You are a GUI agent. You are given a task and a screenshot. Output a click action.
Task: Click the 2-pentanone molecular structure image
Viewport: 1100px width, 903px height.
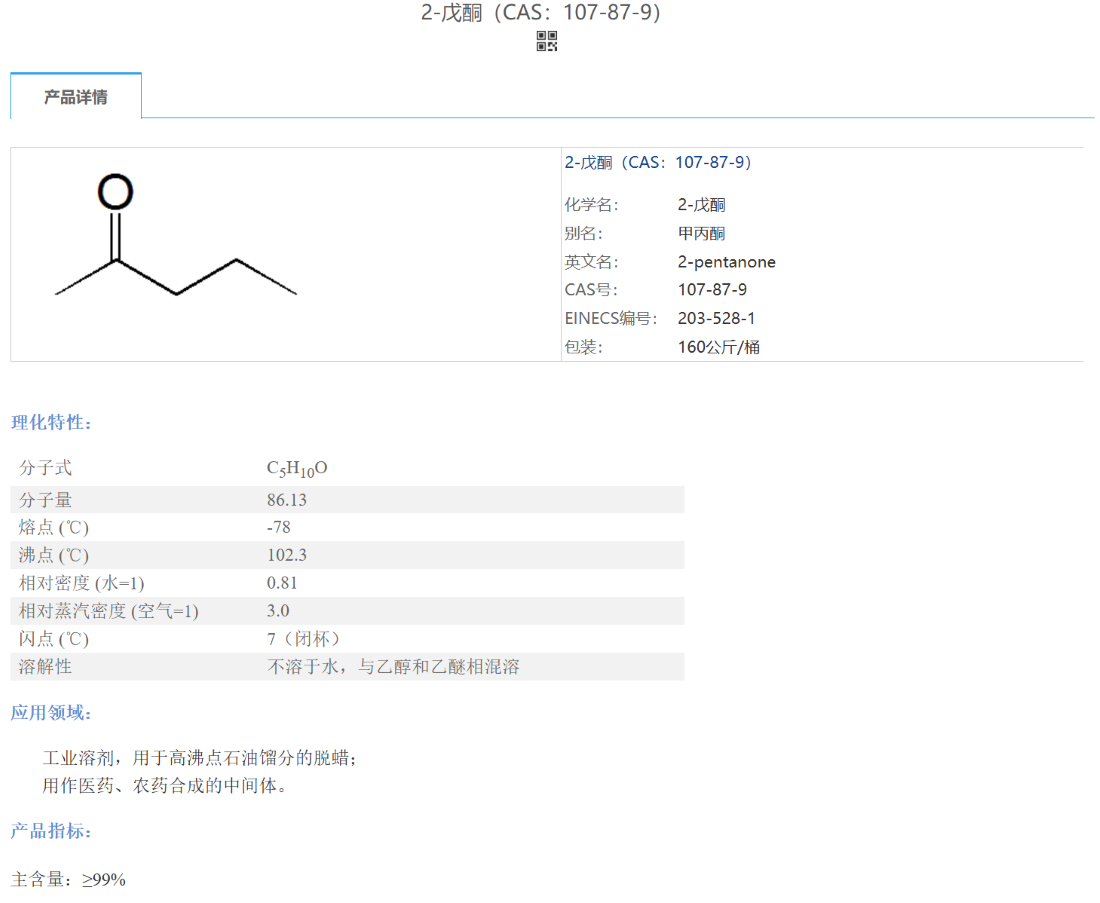[x=177, y=255]
